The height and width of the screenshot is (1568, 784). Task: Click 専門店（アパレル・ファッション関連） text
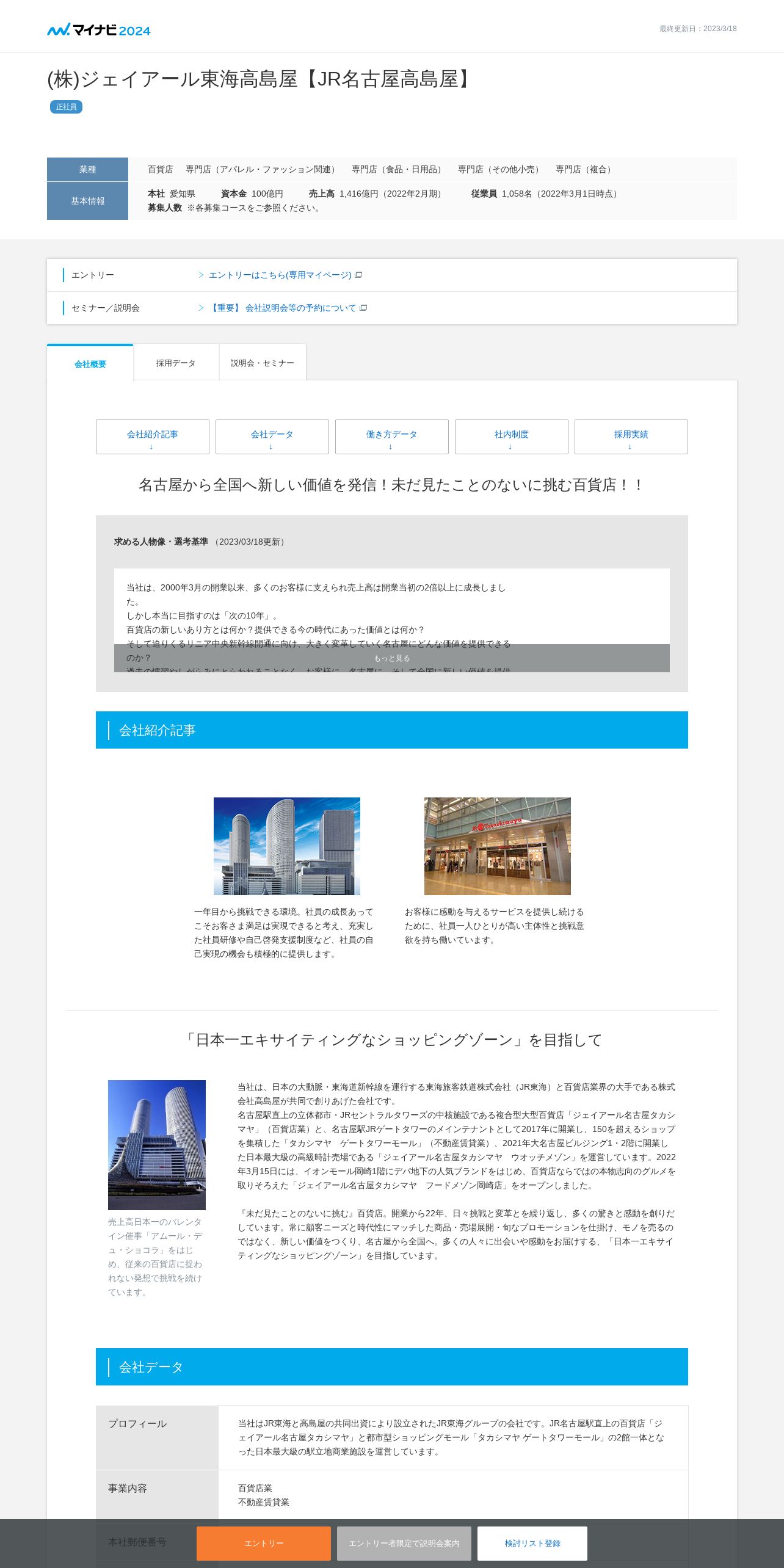pyautogui.click(x=263, y=170)
